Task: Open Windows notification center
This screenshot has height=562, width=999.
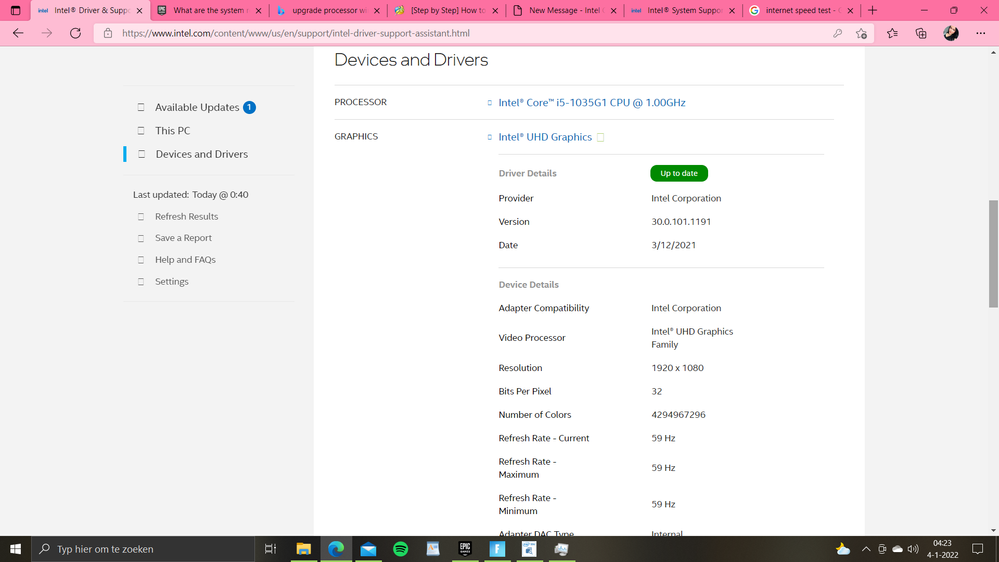Action: pyautogui.click(x=977, y=549)
